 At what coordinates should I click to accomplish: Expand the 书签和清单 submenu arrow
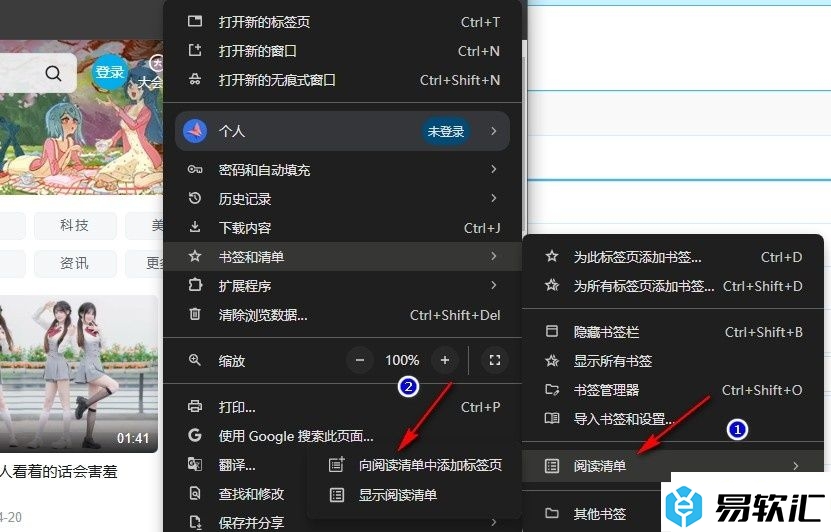point(493,256)
